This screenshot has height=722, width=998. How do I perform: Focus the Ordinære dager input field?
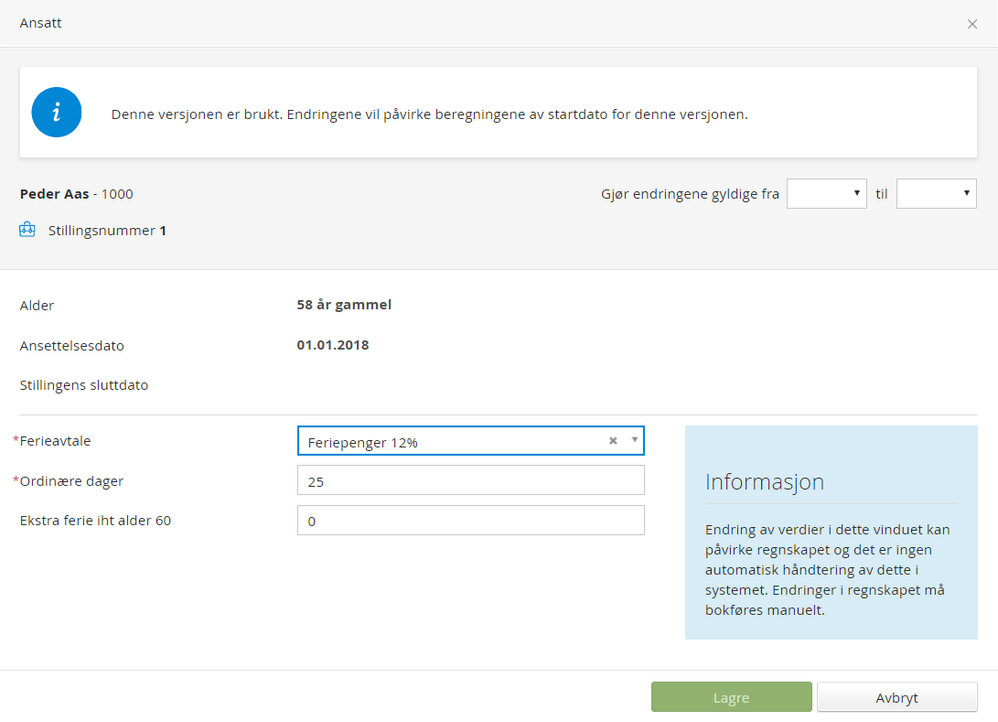coord(470,481)
